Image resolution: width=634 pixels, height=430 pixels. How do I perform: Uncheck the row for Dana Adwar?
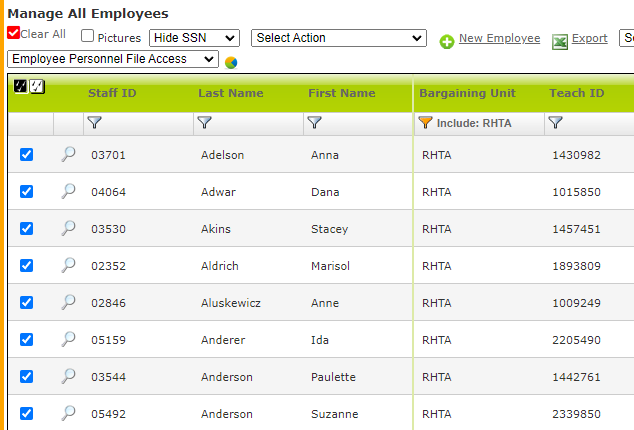tap(27, 192)
